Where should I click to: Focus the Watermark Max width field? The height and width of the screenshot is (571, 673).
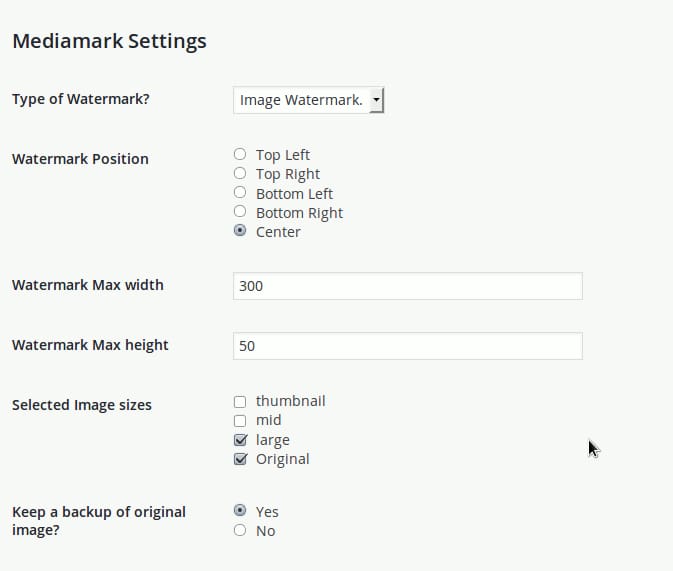coord(407,286)
